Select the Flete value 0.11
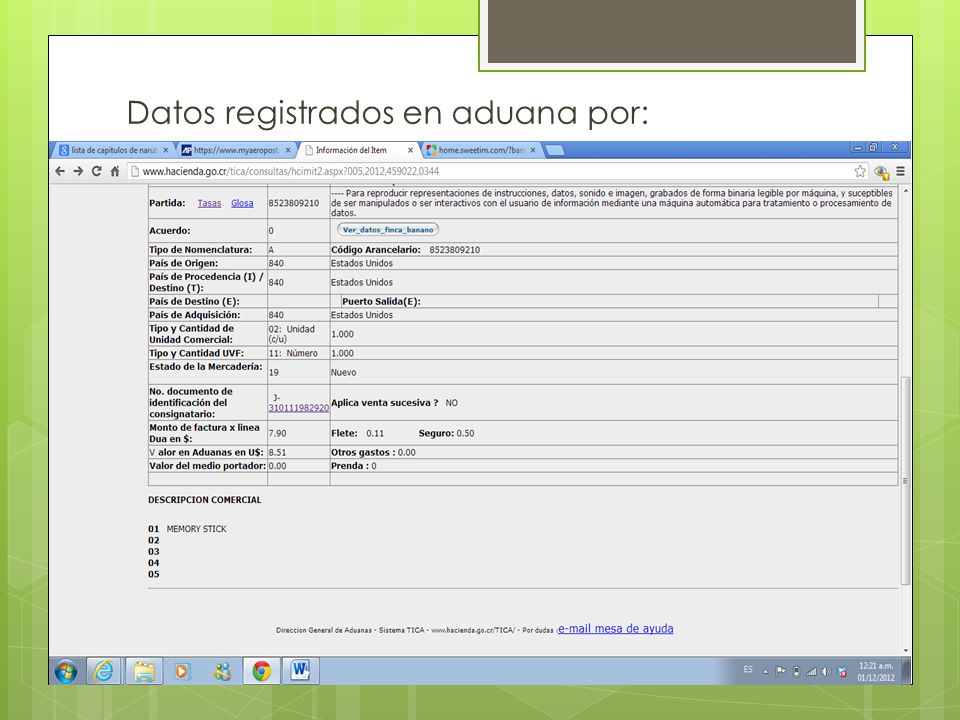The height and width of the screenshot is (720, 960). point(375,433)
